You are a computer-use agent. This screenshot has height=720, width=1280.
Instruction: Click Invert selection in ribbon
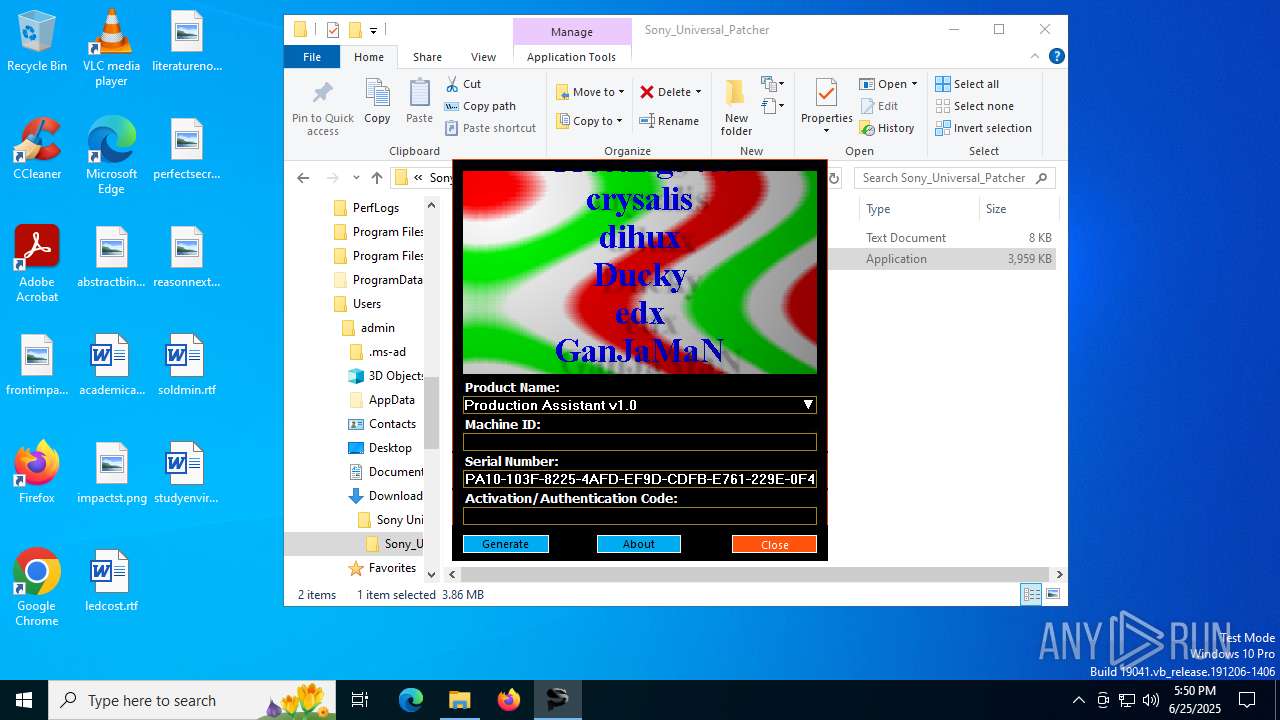click(983, 128)
